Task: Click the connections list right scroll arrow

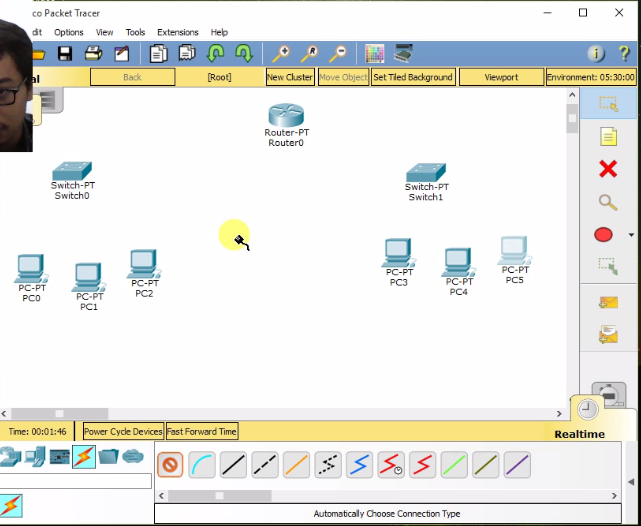Action: pyautogui.click(x=614, y=496)
